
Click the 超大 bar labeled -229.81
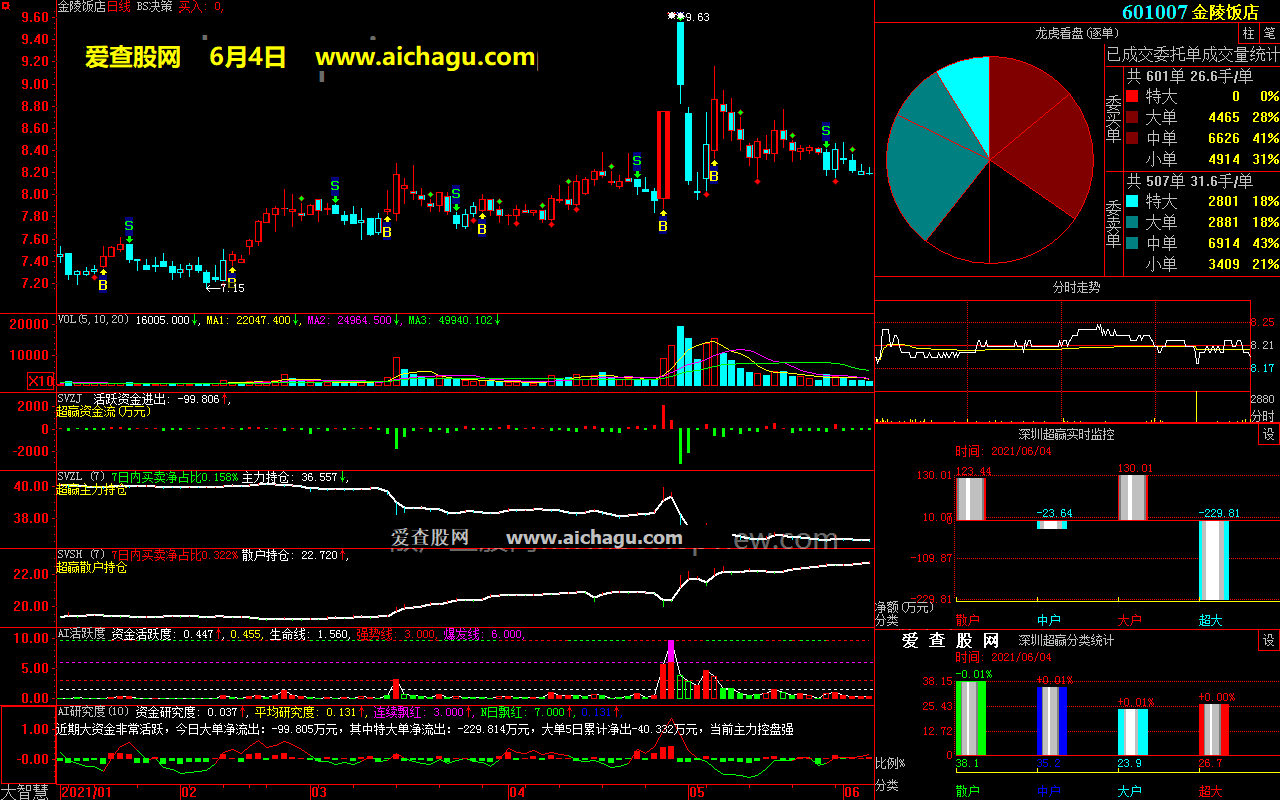click(x=1213, y=560)
